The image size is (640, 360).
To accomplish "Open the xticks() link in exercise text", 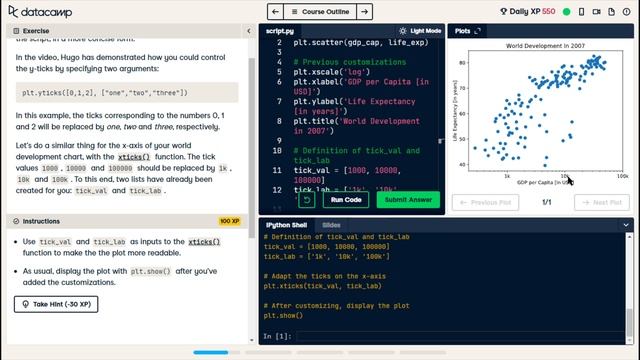I will coord(134,157).
